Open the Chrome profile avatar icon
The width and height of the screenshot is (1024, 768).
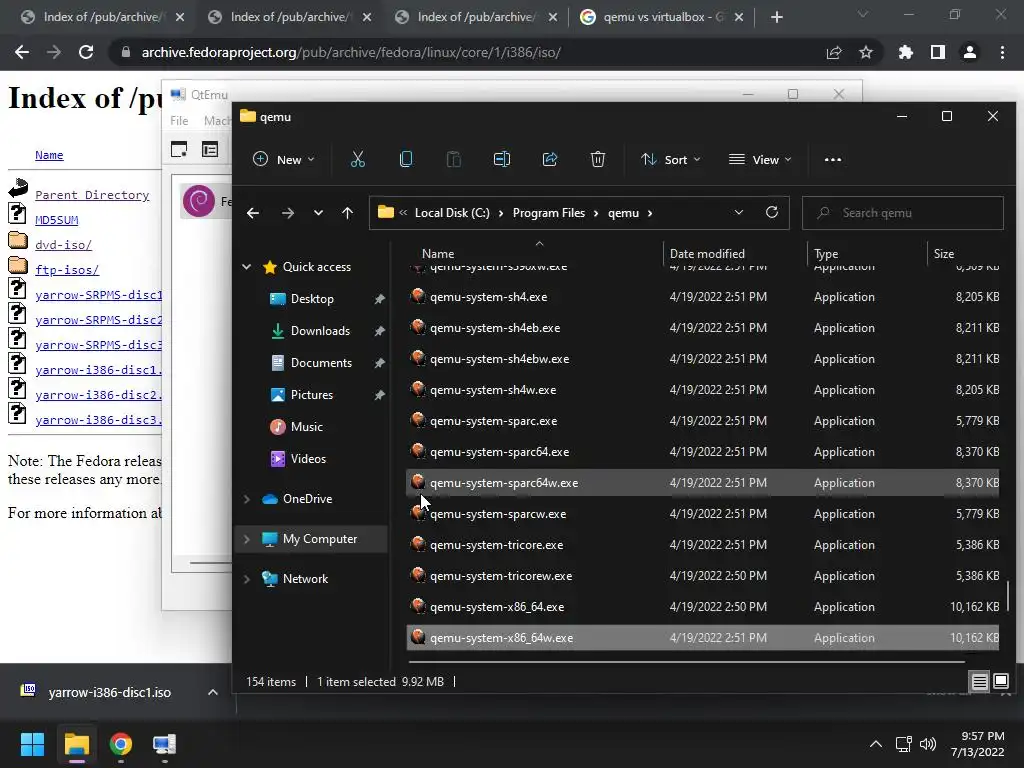point(970,52)
